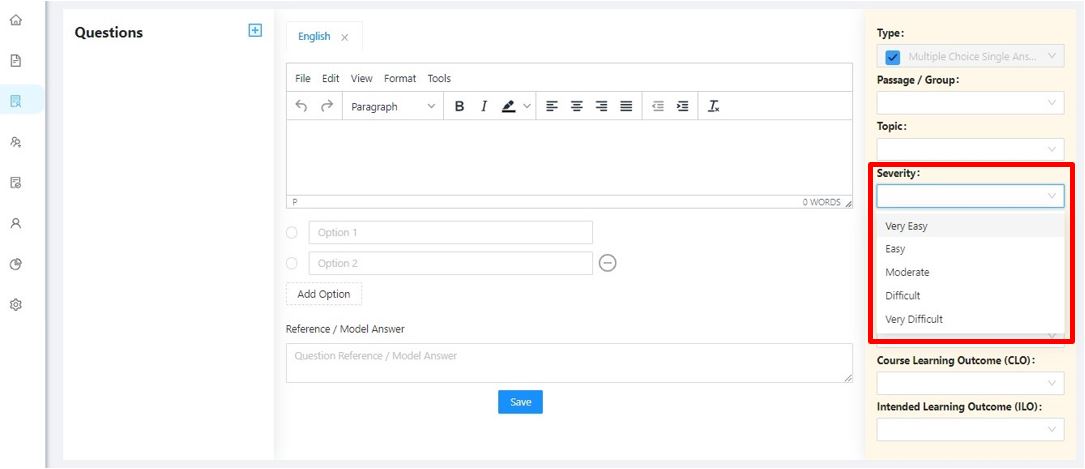The width and height of the screenshot is (1085, 469).
Task: Click the plus icon beside Questions heading
Action: (x=255, y=31)
